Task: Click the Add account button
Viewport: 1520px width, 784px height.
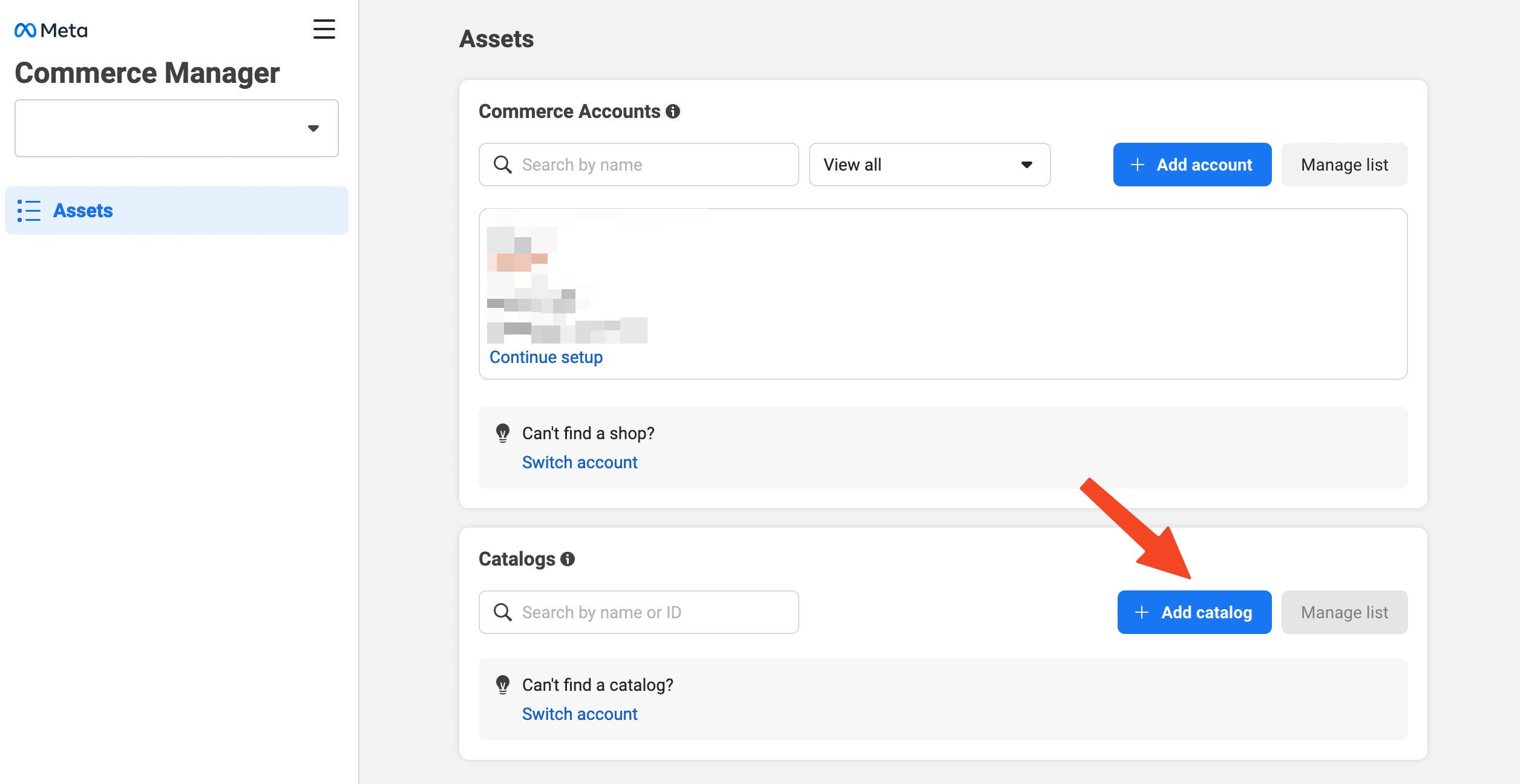Action: [x=1192, y=164]
